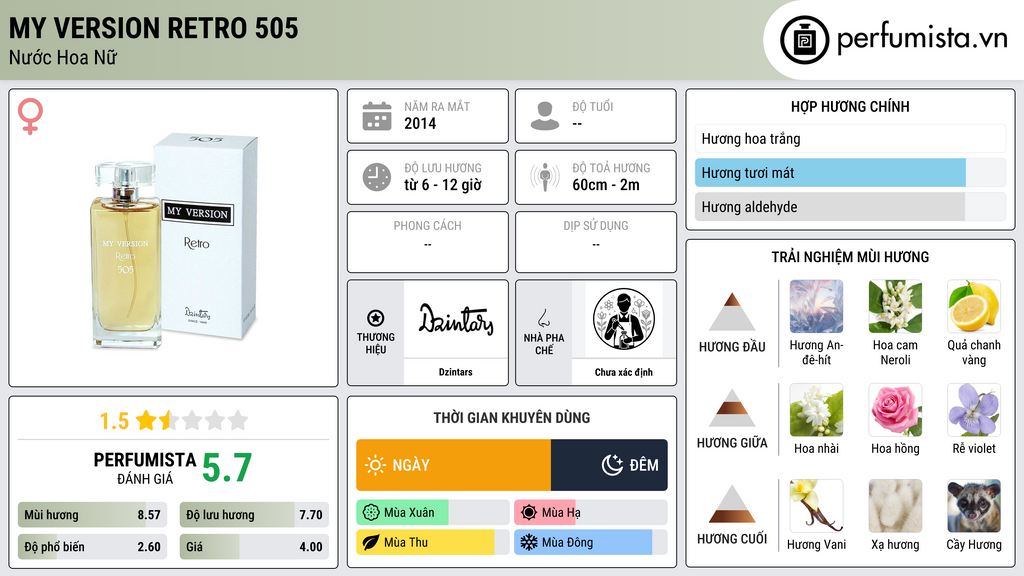The image size is (1024, 576).
Task: Click the Hương cuối pyramid icon
Action: coord(732,504)
